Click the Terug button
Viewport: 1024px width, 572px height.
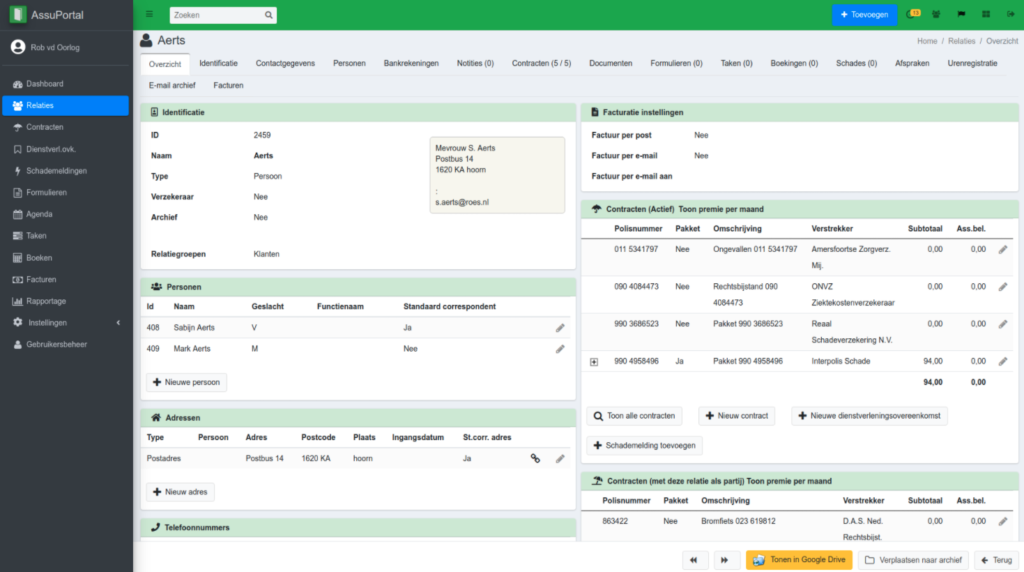coord(997,560)
